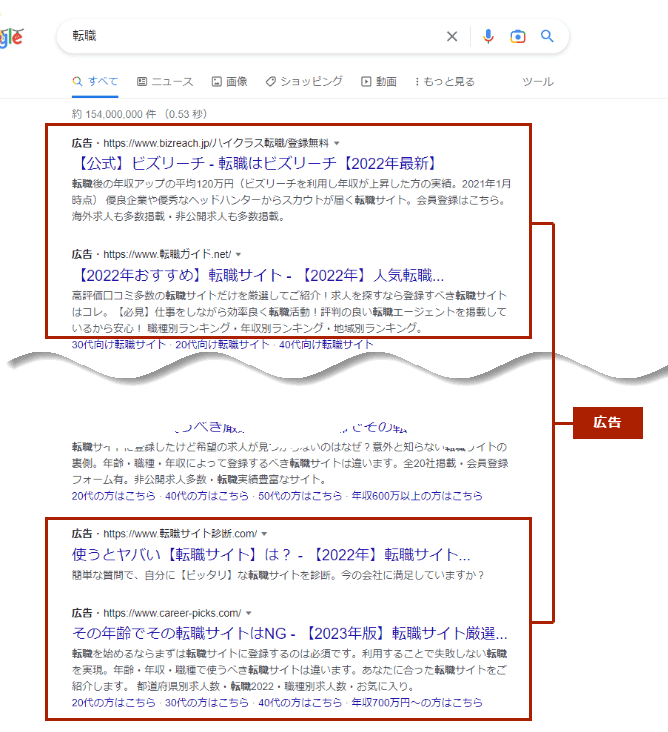Select the すべて tab
Viewport: 668px width, 732px height.
pyautogui.click(x=95, y=82)
